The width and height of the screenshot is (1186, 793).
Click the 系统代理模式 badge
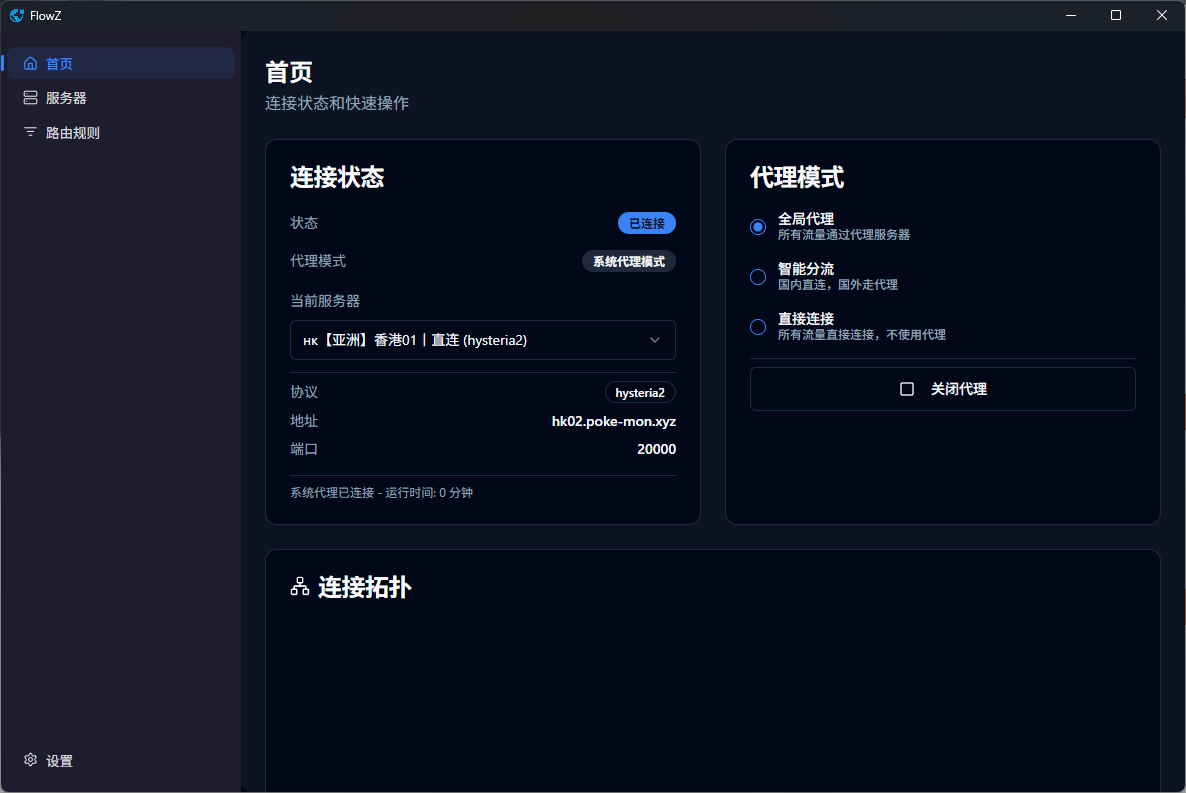pos(628,260)
